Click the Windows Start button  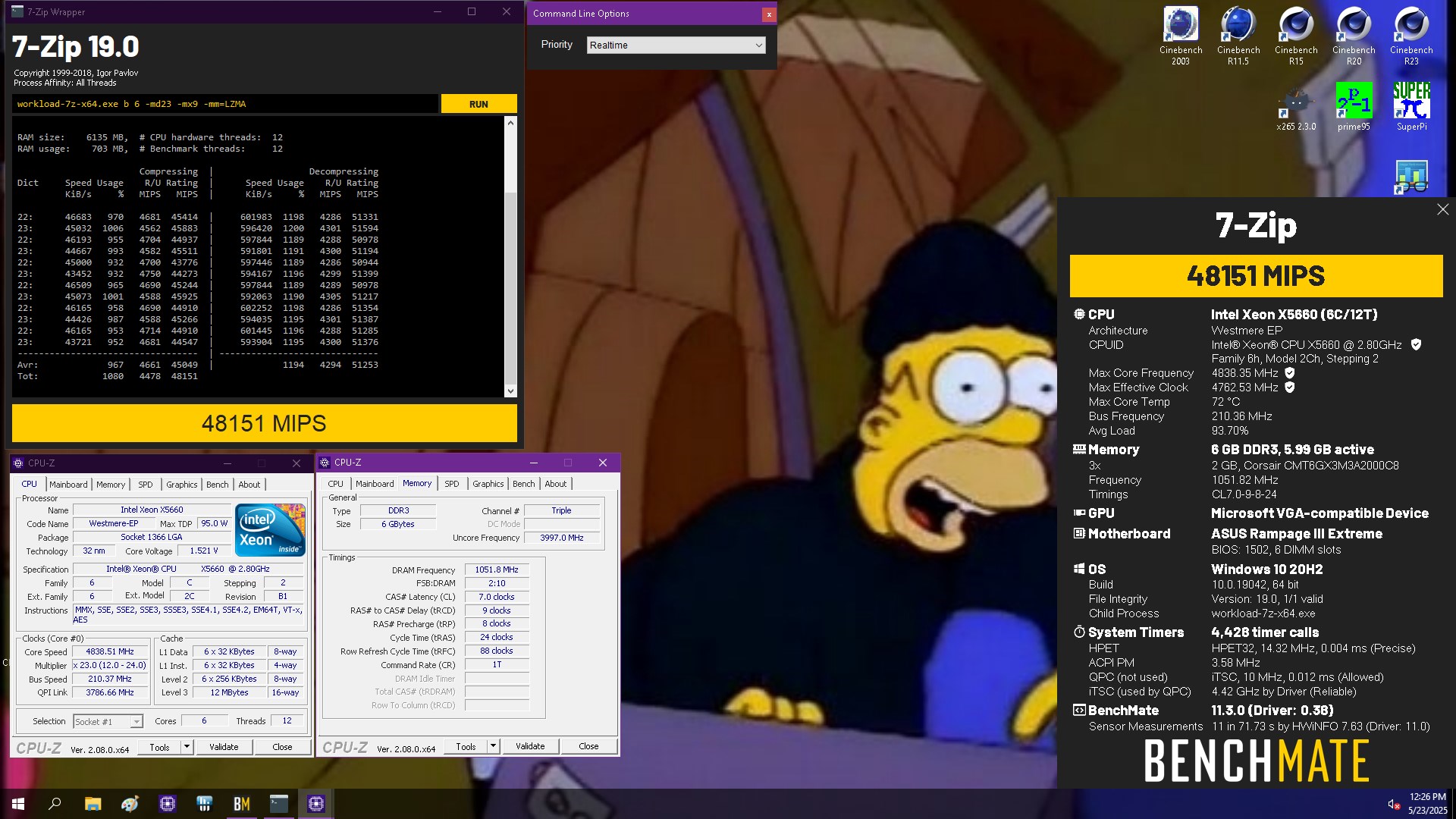point(18,804)
